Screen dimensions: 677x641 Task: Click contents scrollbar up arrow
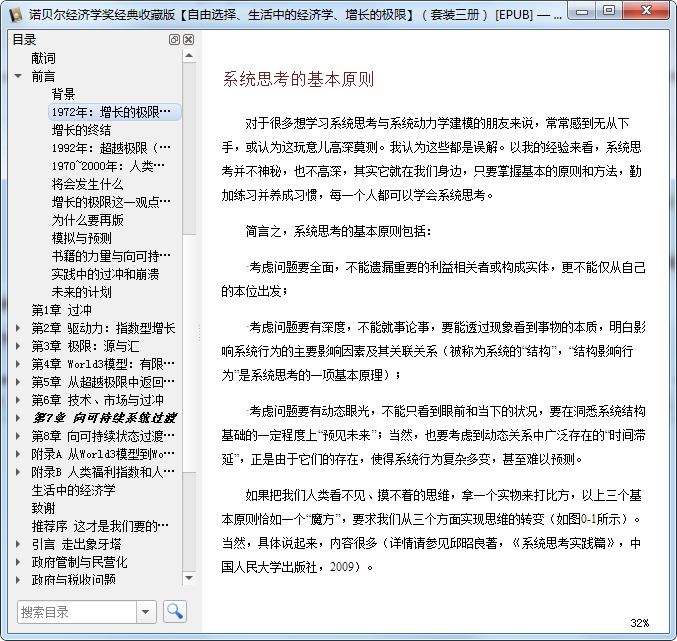[x=189, y=56]
